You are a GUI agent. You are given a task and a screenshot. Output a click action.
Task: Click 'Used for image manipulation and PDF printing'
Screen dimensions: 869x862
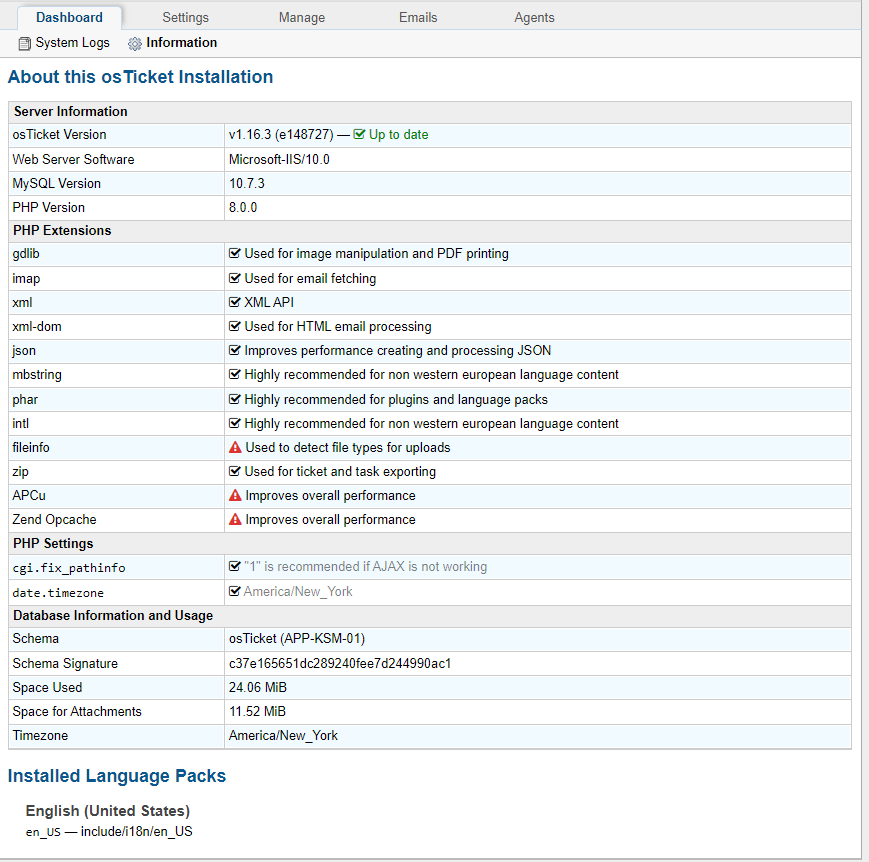[x=377, y=253]
